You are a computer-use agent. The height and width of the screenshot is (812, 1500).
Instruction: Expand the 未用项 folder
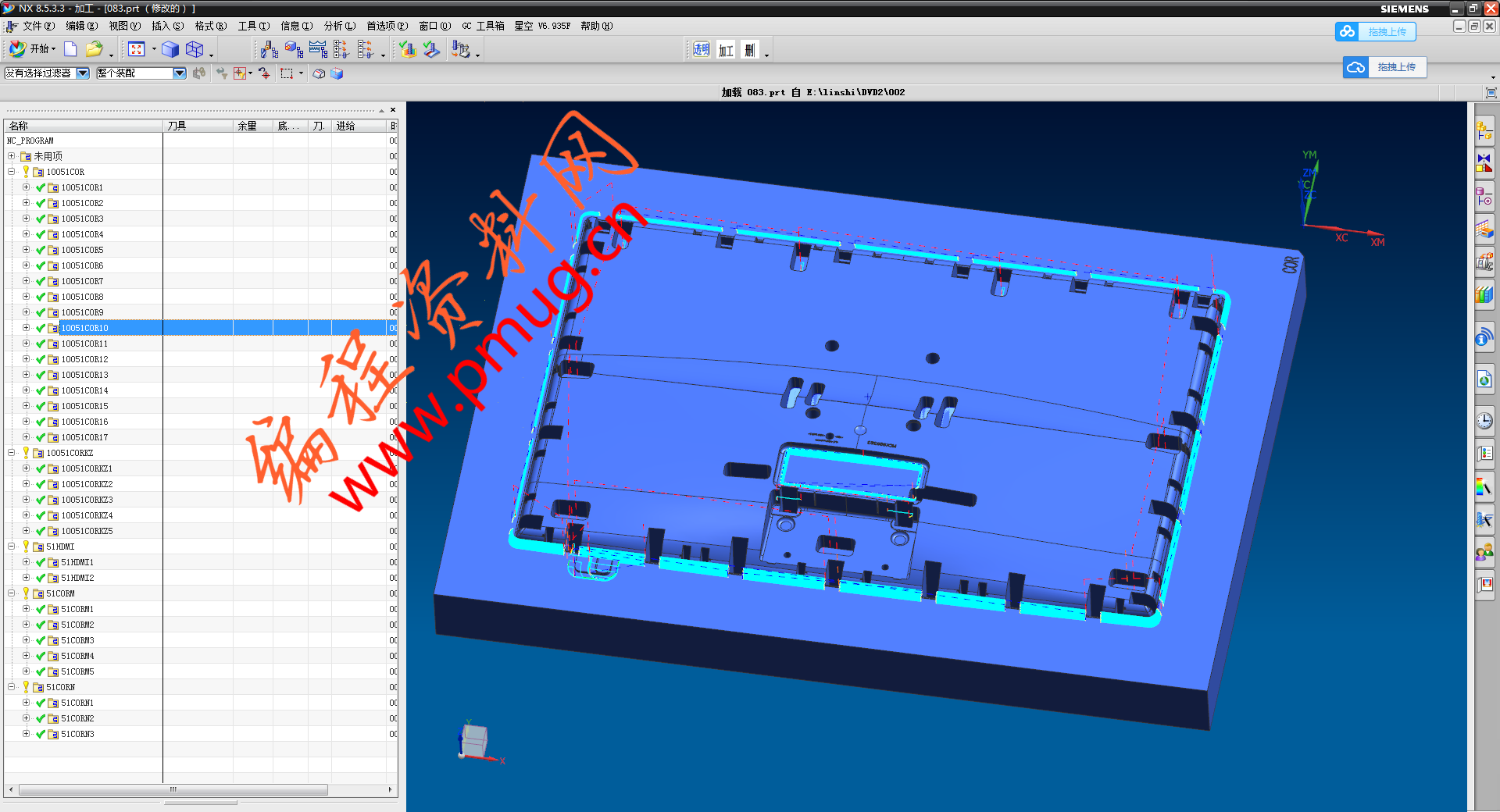tap(11, 156)
